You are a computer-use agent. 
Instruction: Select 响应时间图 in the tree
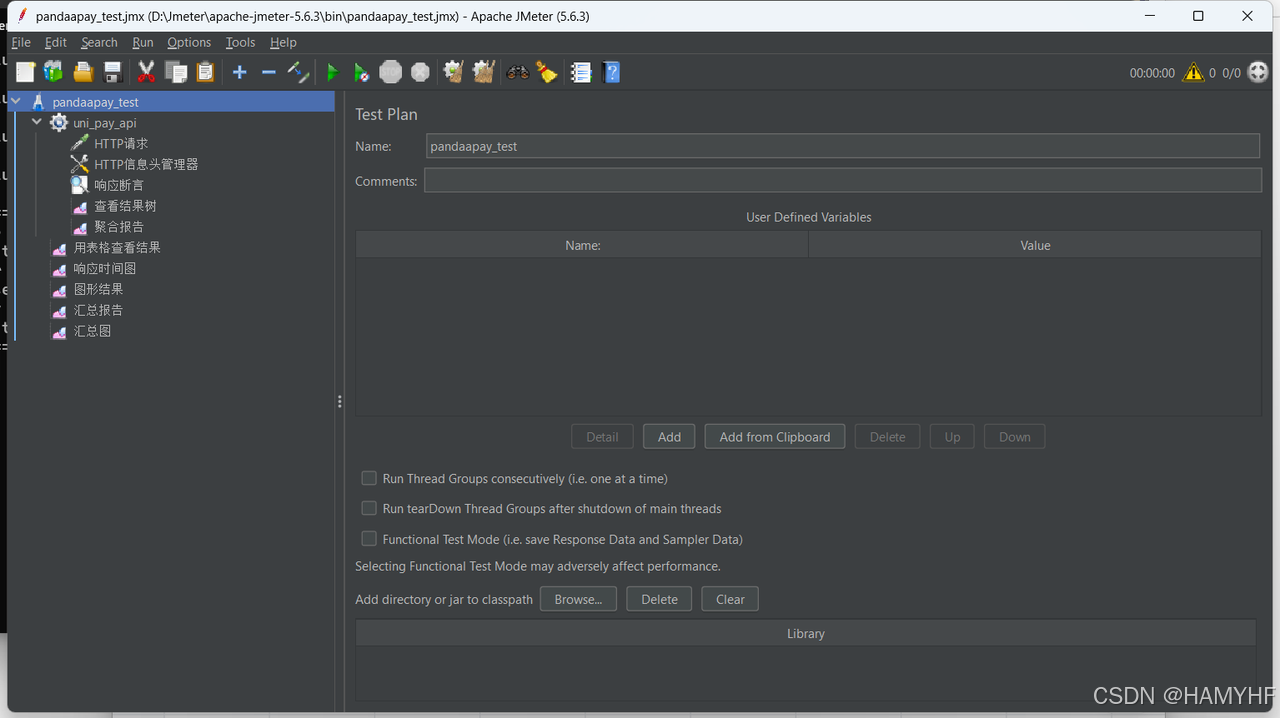pos(104,268)
